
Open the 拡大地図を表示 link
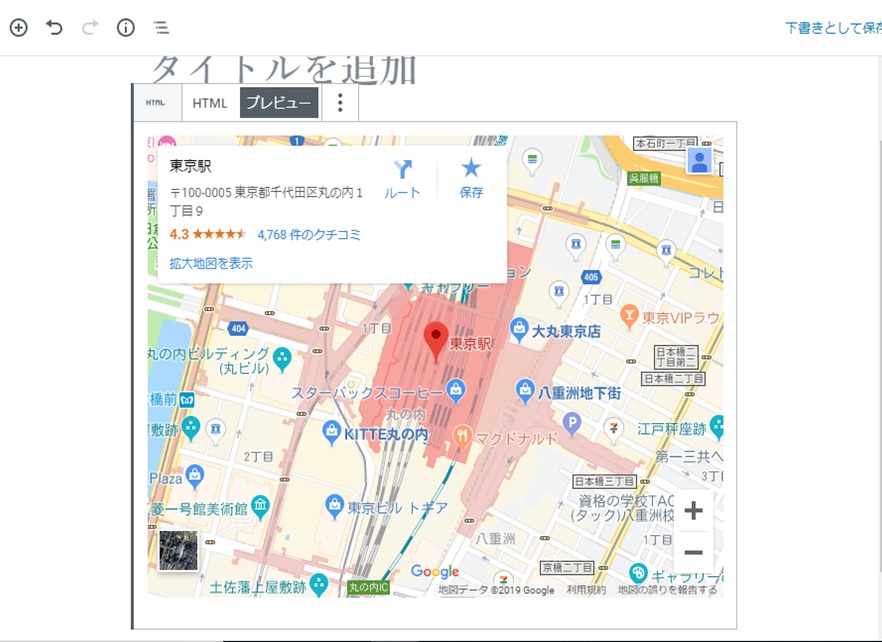pyautogui.click(x=211, y=263)
